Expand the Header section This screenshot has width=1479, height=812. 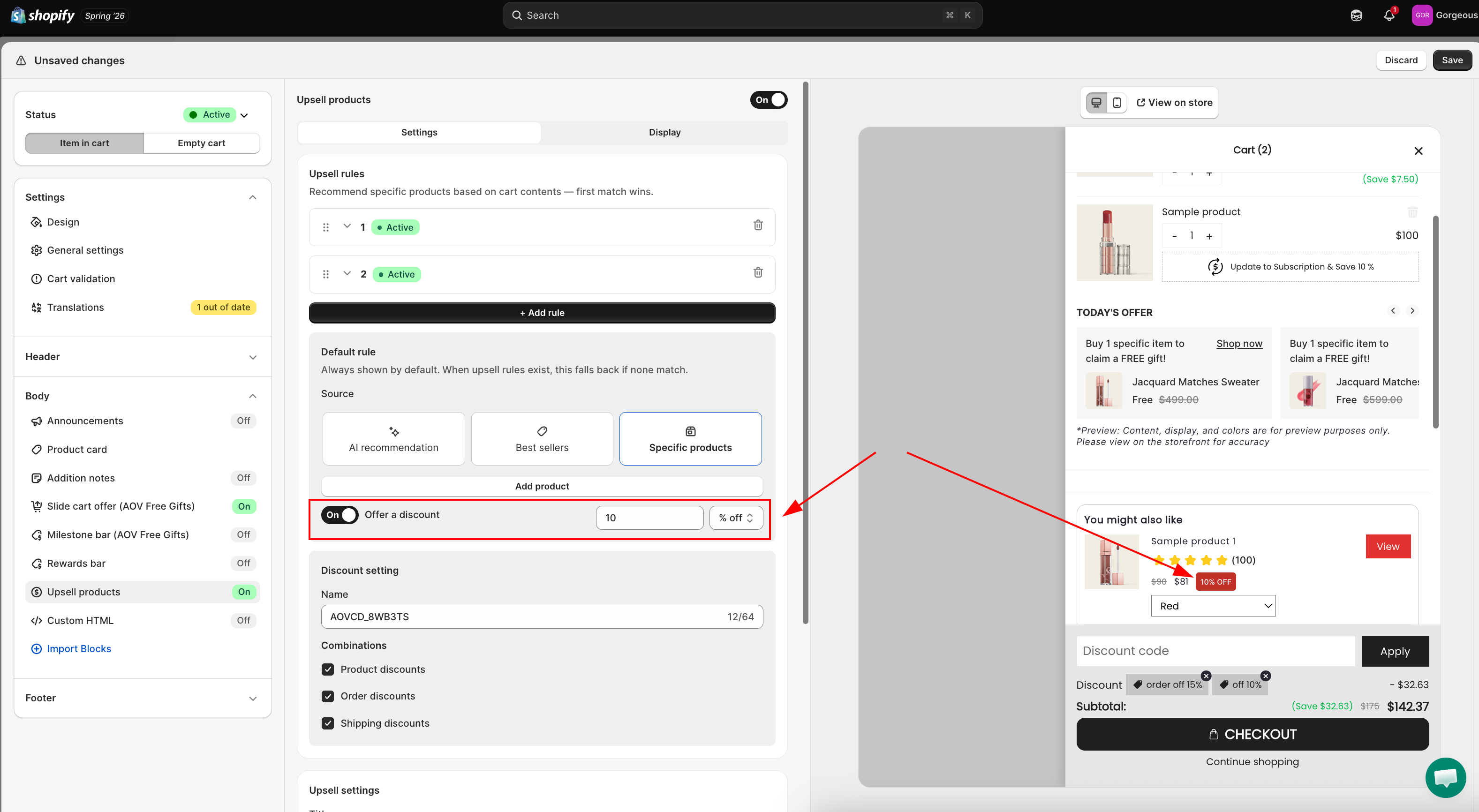253,357
